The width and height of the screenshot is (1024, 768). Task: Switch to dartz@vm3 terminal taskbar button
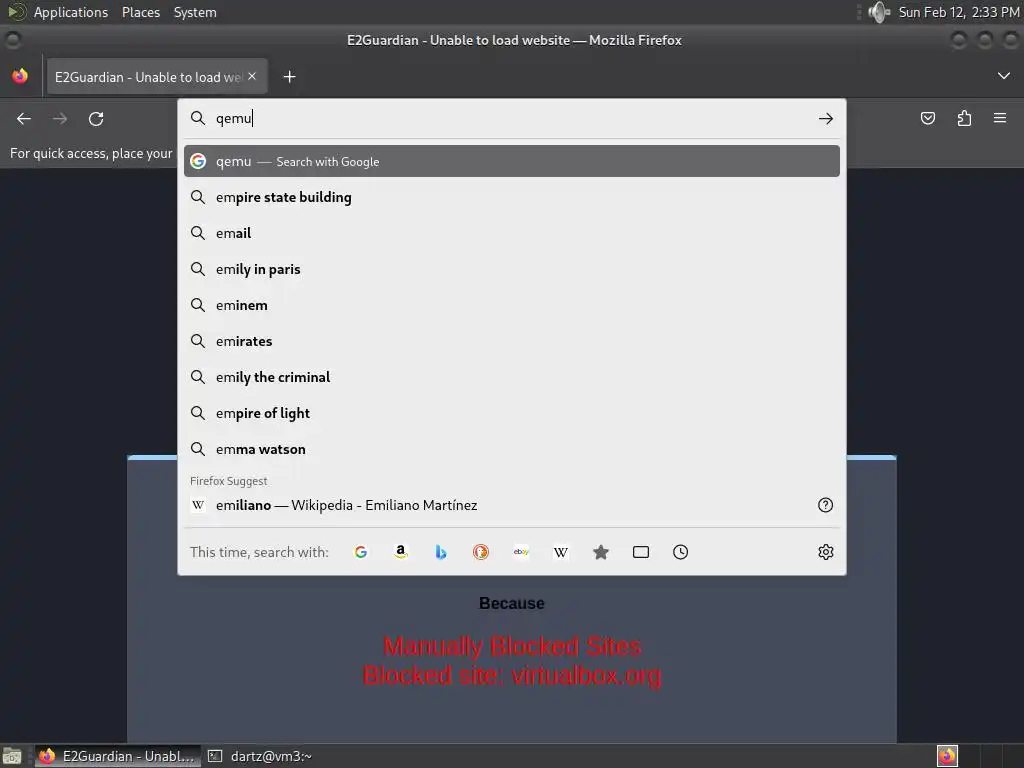(x=260, y=756)
